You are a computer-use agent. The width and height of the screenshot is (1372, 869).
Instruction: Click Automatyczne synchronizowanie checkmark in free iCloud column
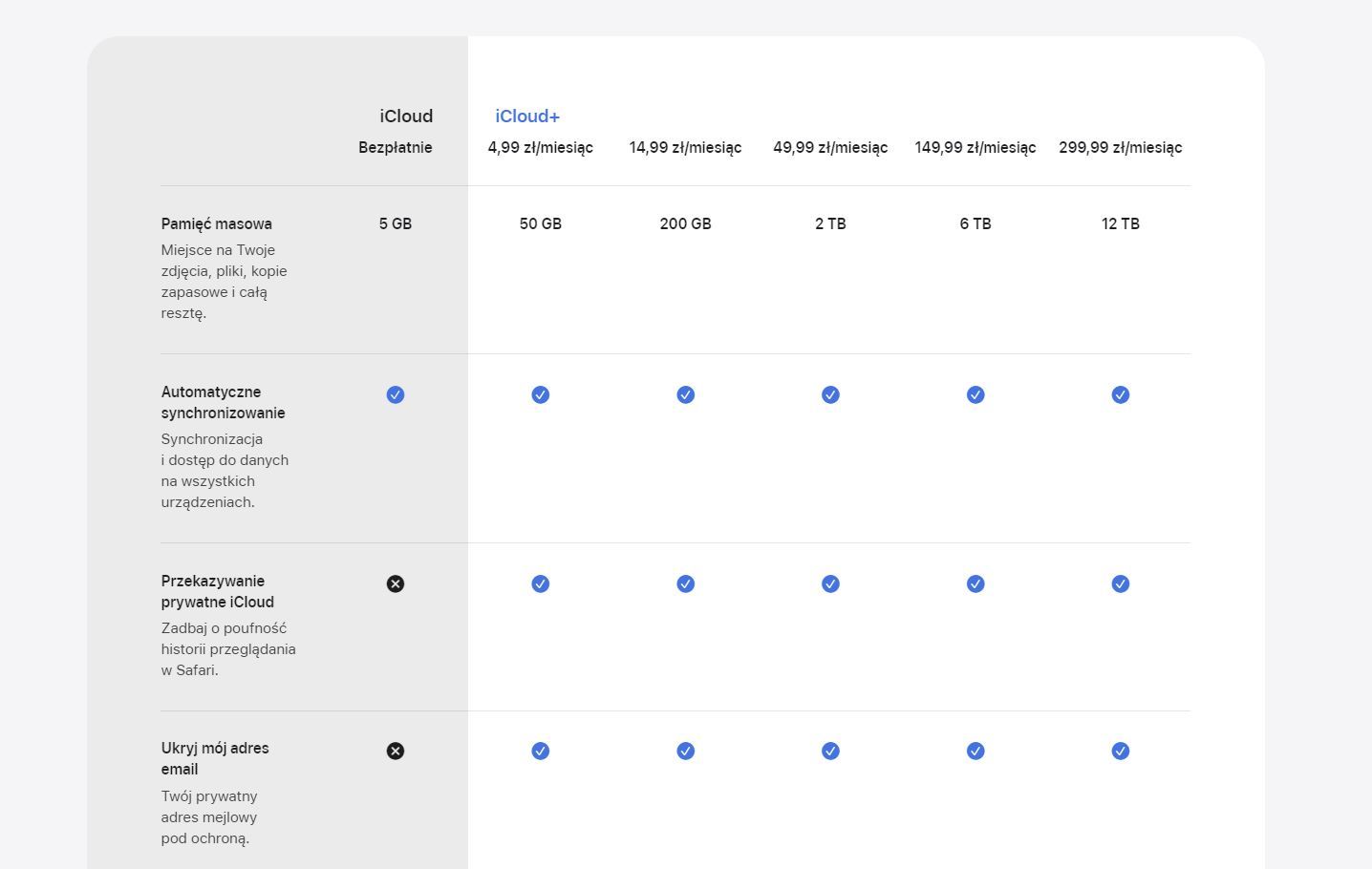tap(396, 394)
